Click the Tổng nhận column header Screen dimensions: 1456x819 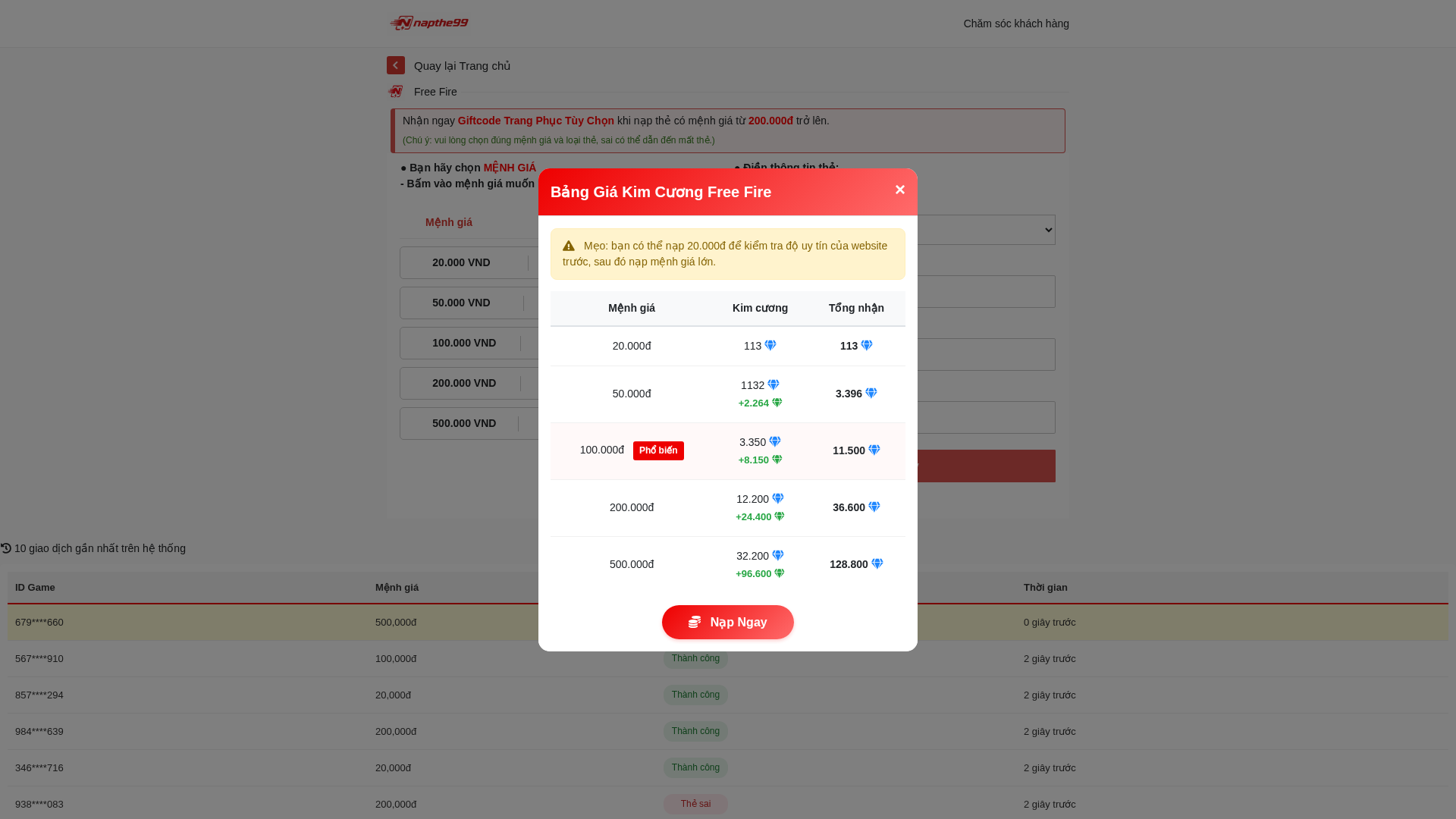pyautogui.click(x=856, y=308)
